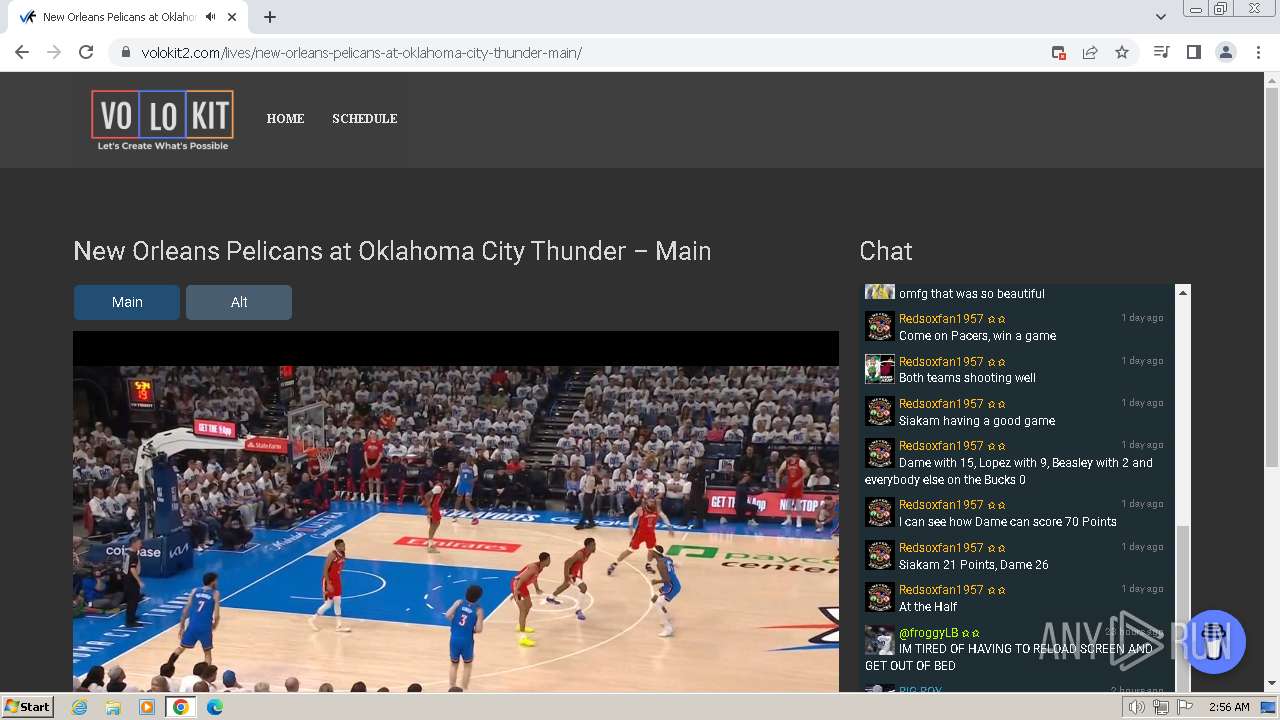The image size is (1280, 720).
Task: Click Redsoxfan1957 on 'Both teams shooting well'
Action: [941, 361]
